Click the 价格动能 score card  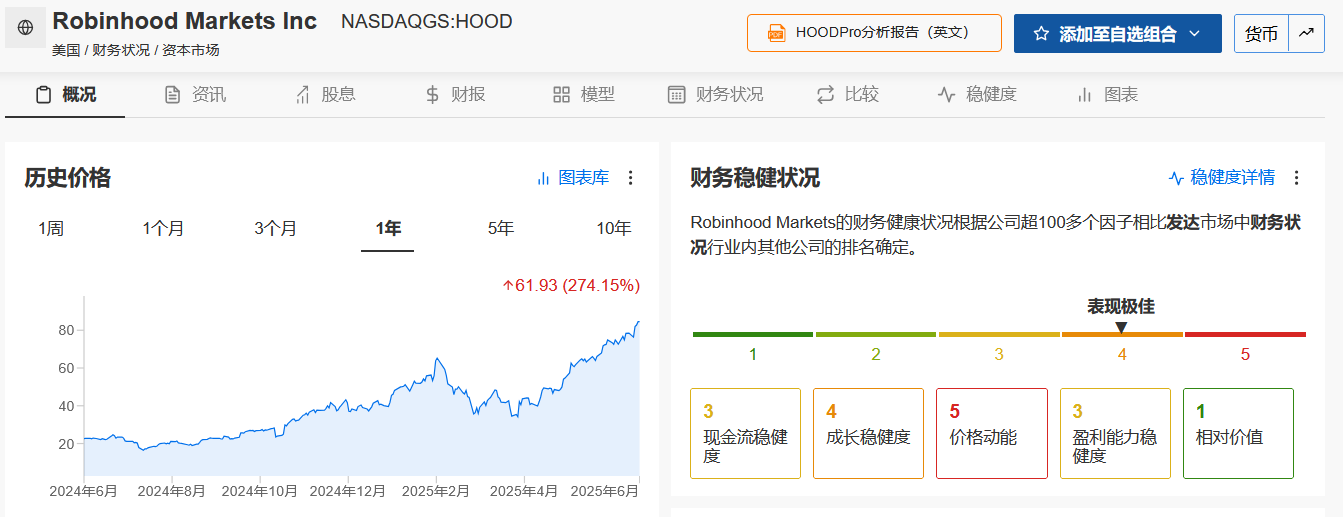[x=991, y=433]
